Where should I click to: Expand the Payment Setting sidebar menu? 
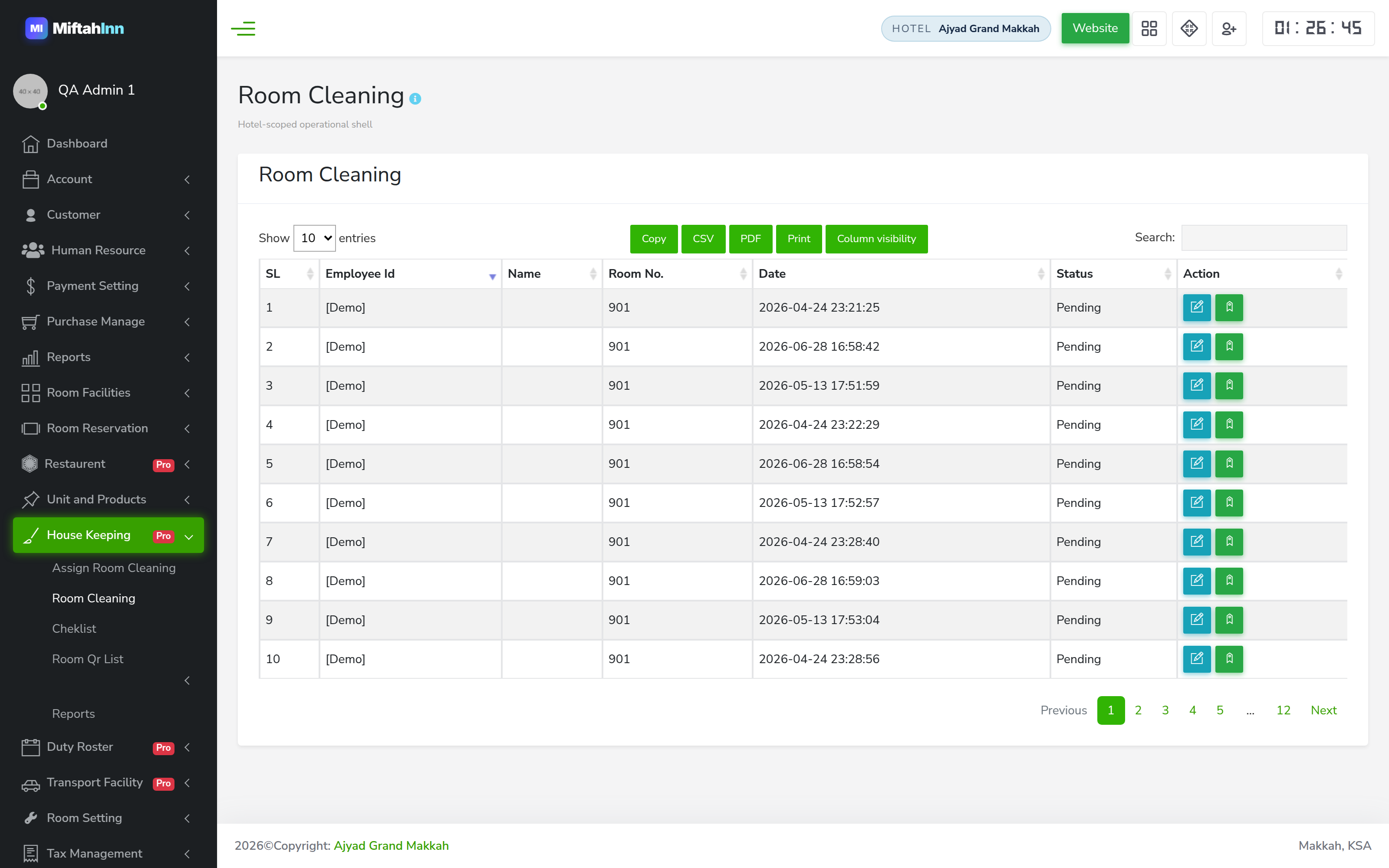click(x=109, y=286)
